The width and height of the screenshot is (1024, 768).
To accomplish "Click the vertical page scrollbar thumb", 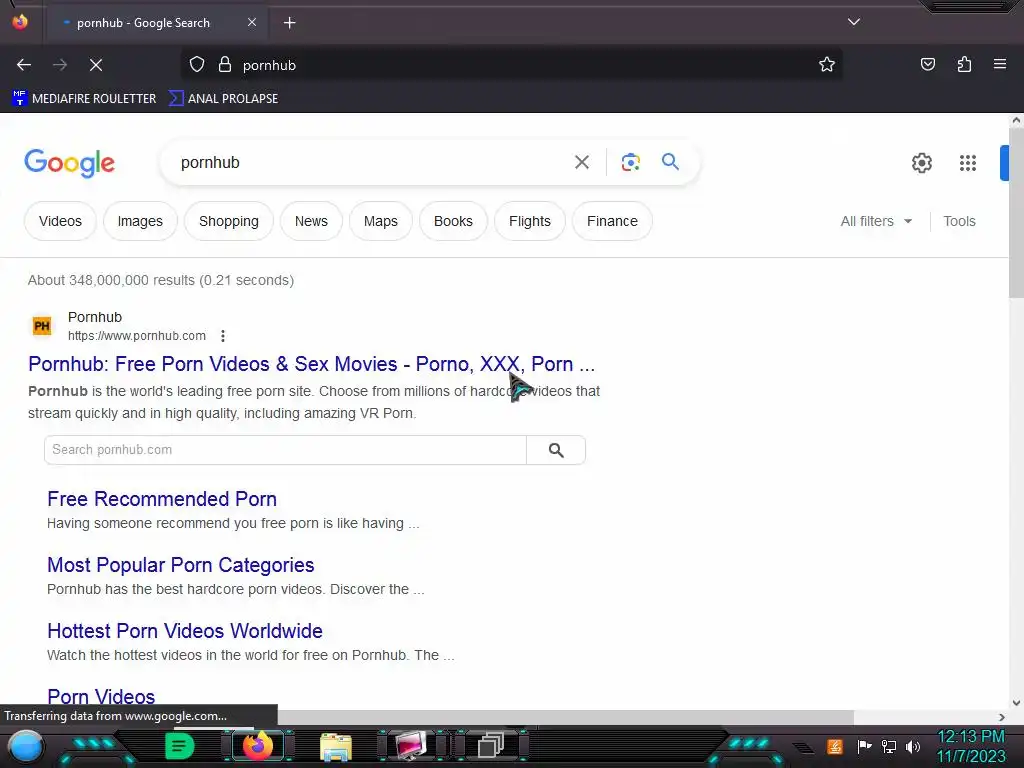I will pyautogui.click(x=1016, y=212).
